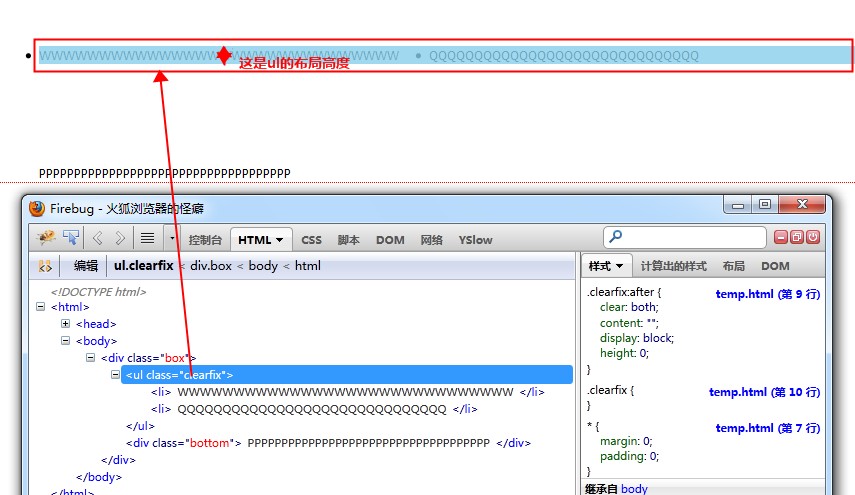855x495 pixels.
Task: Select body in the breadcrumb path
Action: 263,266
